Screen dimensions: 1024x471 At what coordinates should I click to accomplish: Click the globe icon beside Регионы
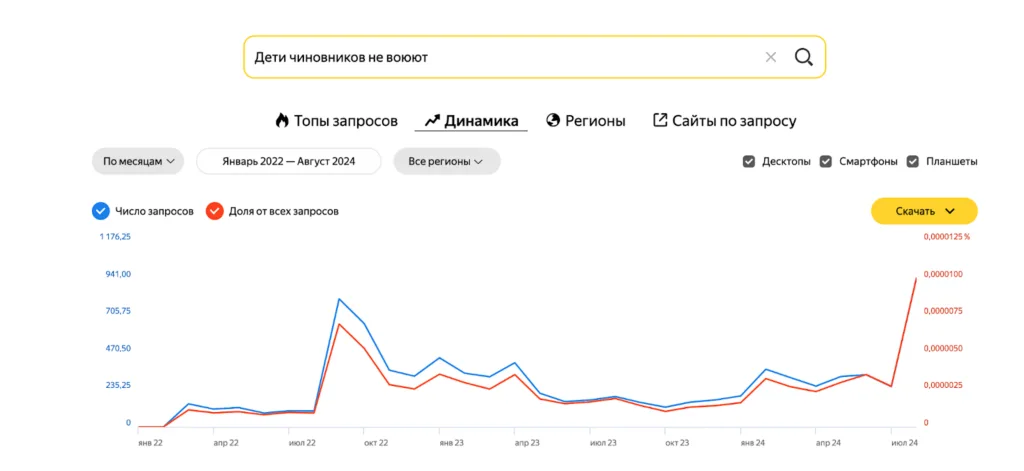click(553, 121)
